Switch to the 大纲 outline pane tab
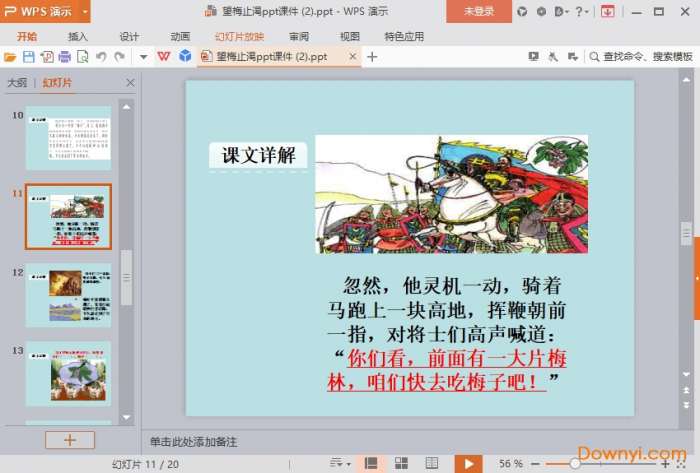The image size is (700, 473). pyautogui.click(x=17, y=83)
